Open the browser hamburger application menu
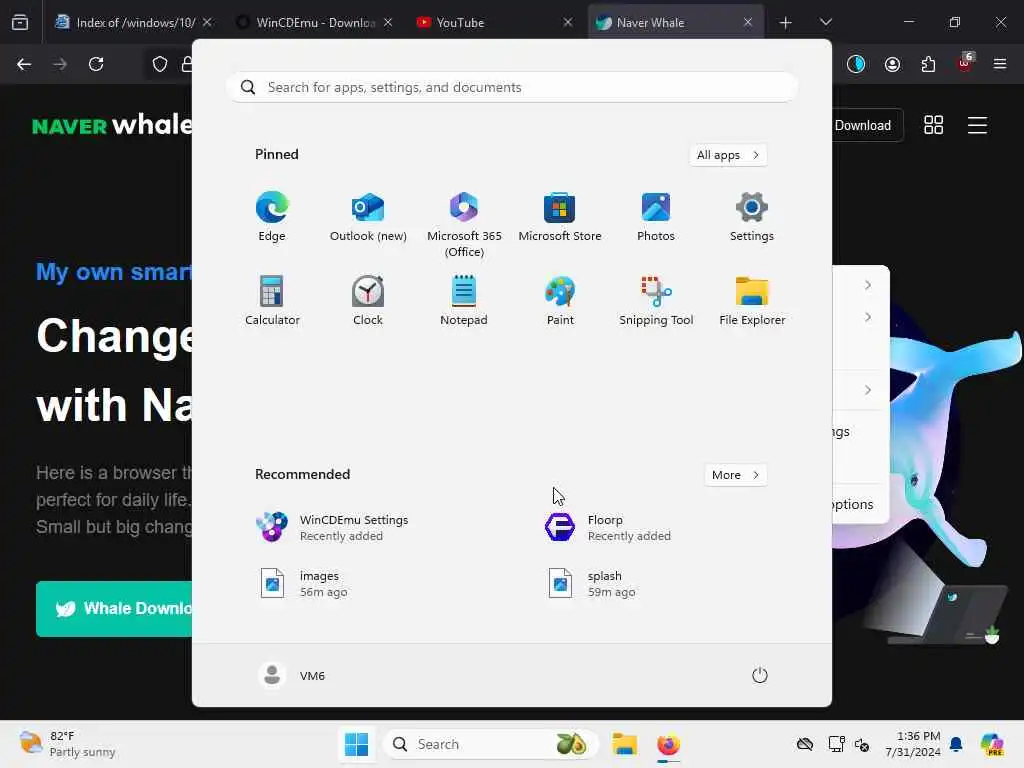This screenshot has height=768, width=1024. click(x=1000, y=64)
